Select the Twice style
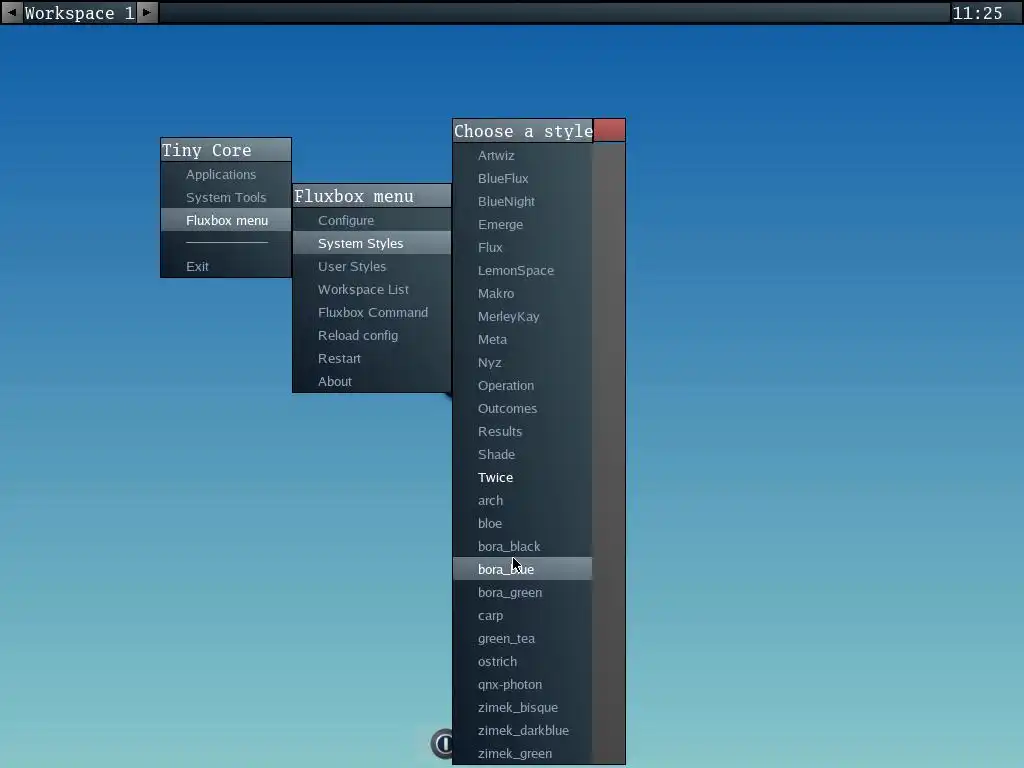 522,477
